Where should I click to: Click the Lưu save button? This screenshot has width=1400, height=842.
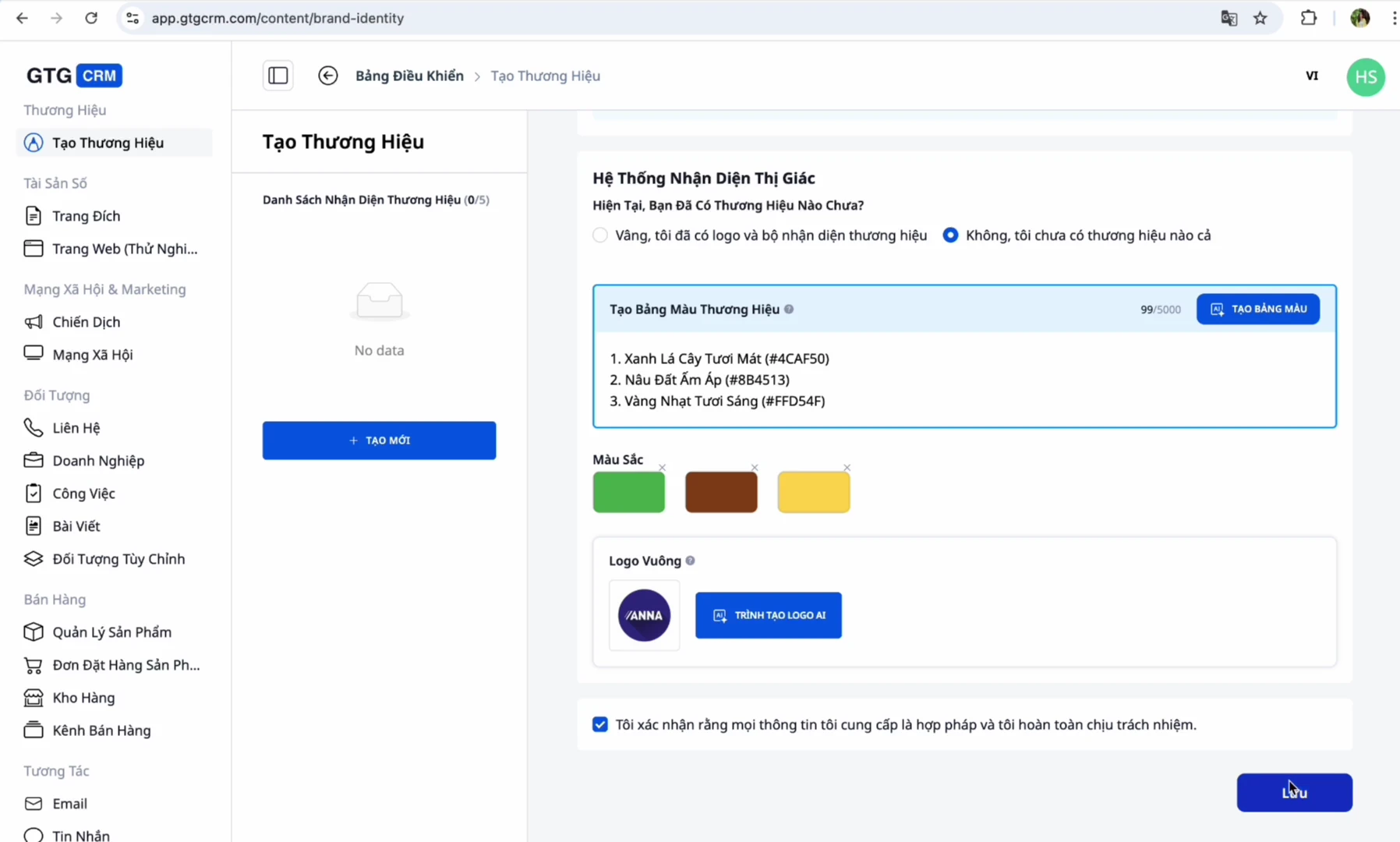coord(1294,792)
